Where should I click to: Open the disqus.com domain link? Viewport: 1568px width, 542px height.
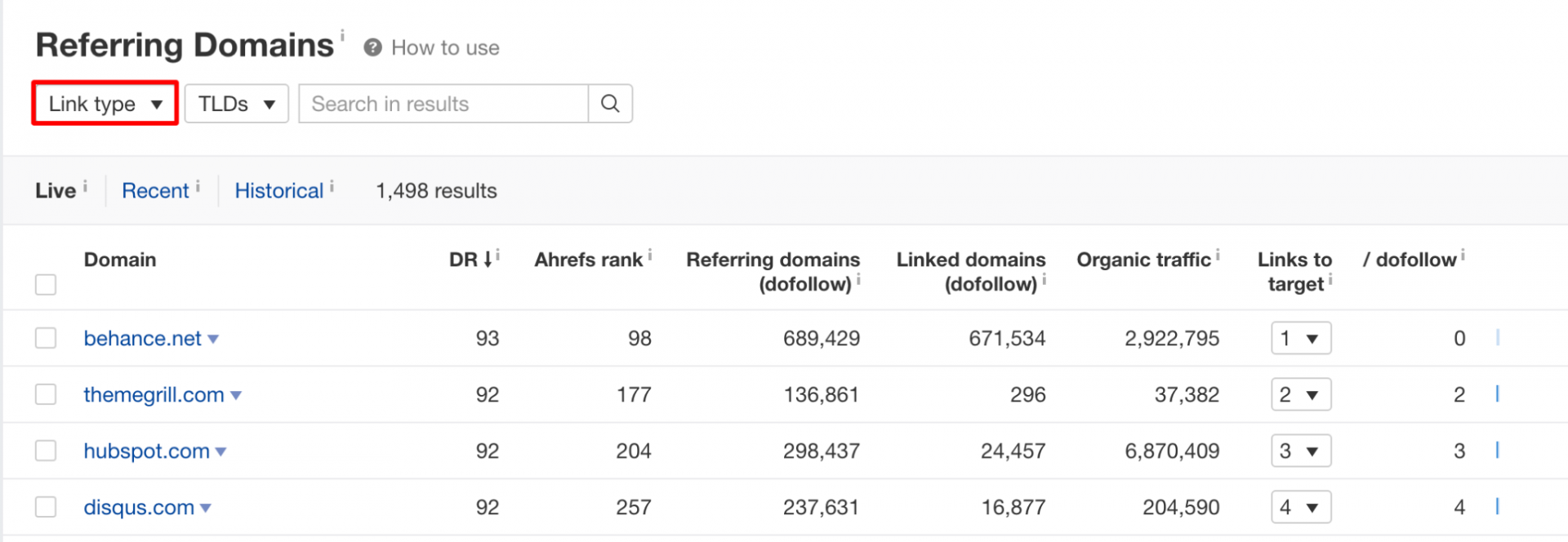[x=139, y=507]
